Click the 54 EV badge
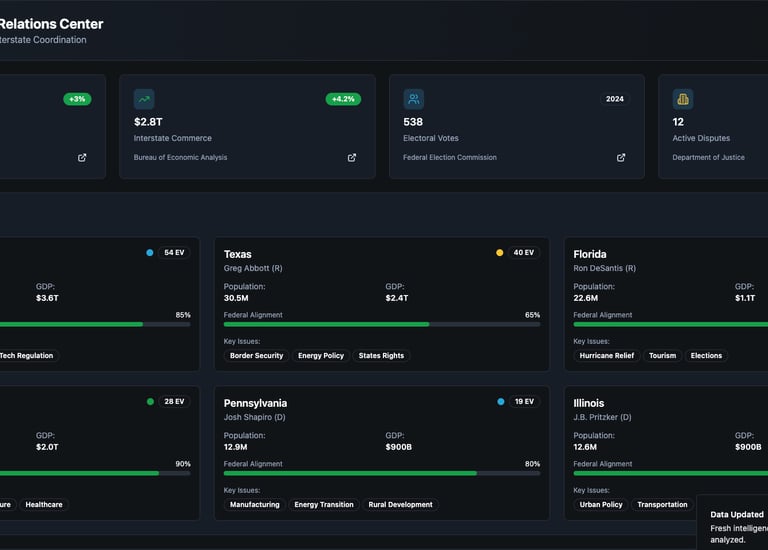This screenshot has height=550, width=768. tap(174, 253)
